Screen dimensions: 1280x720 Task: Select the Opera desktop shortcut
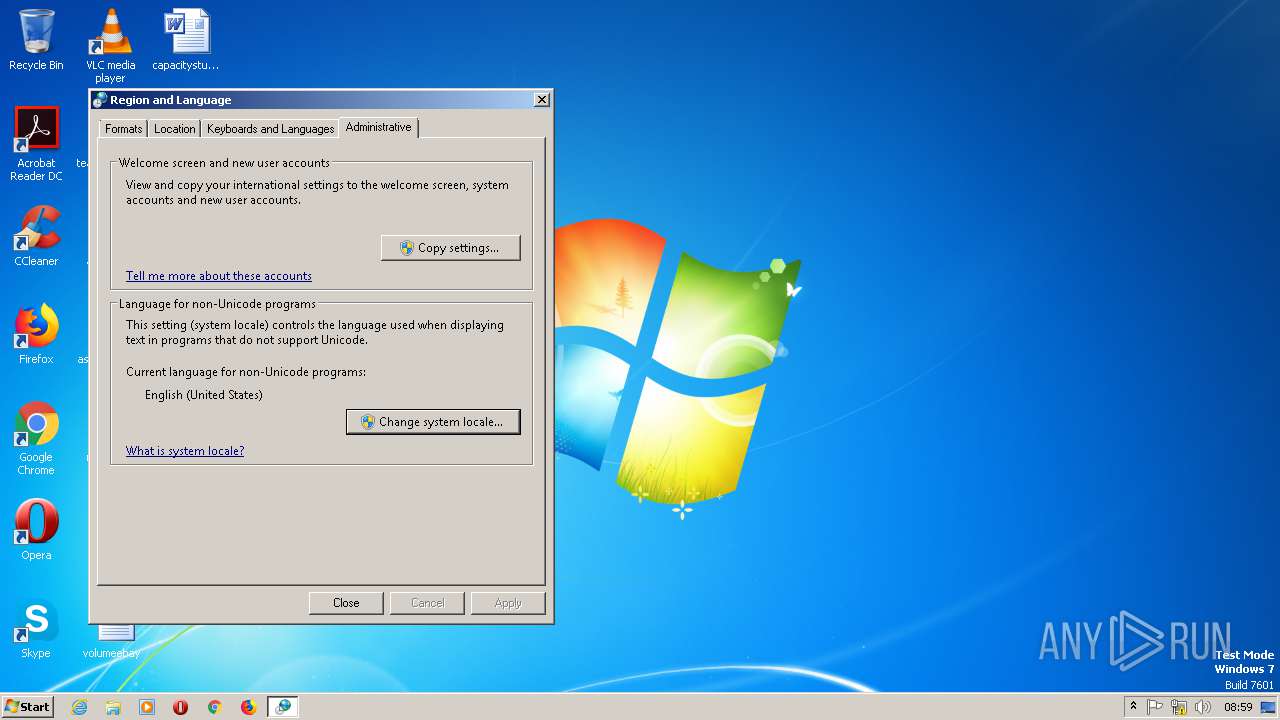tap(36, 530)
